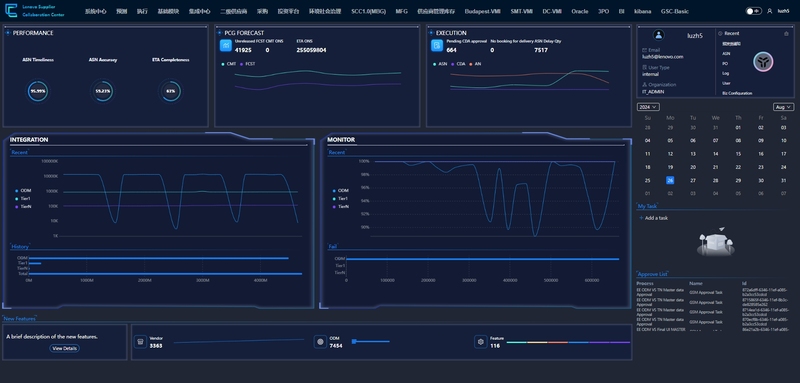800x383 pixels.
Task: Click the ETA ONS value 255059804
Action: [311, 50]
